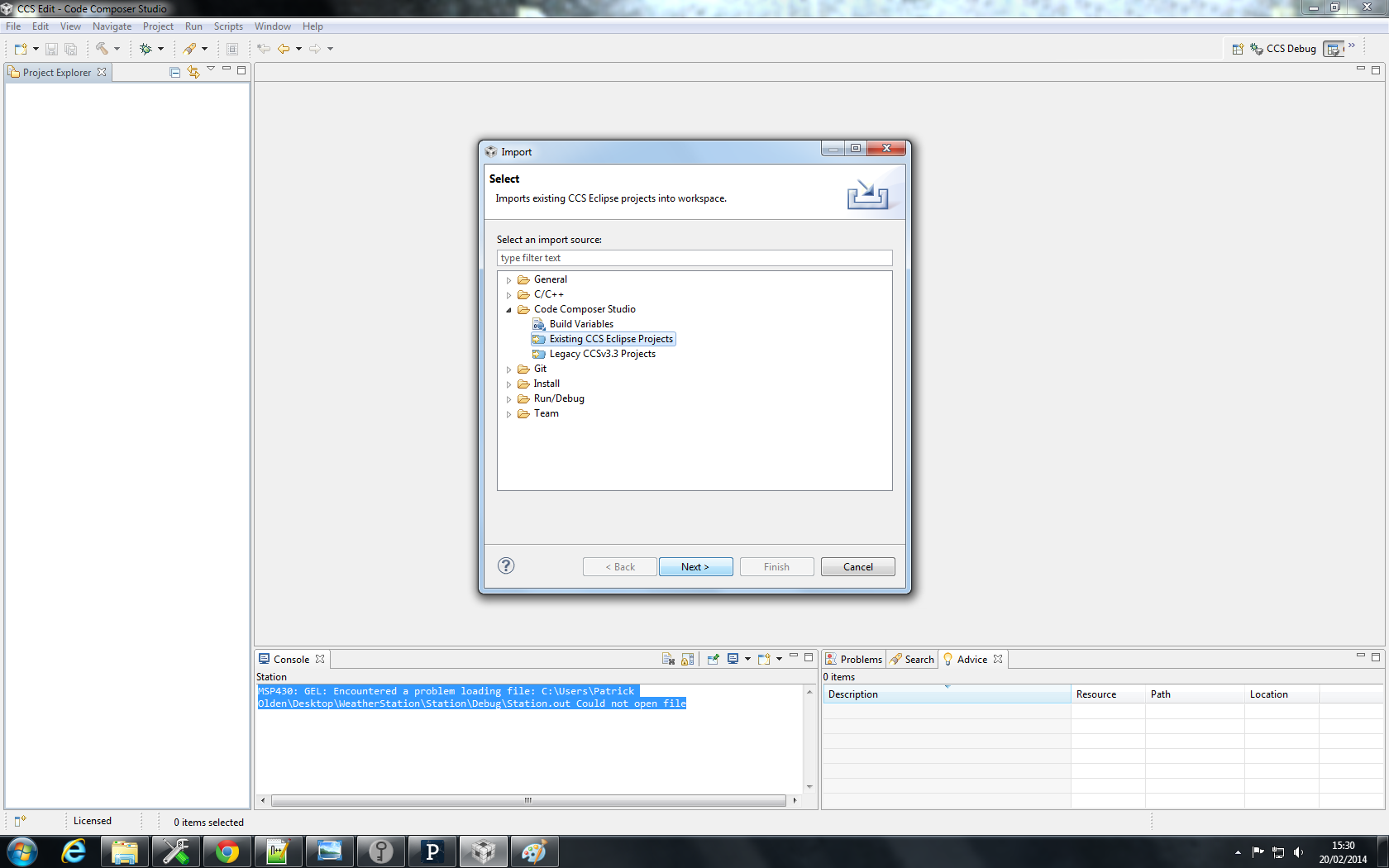
Task: Switch to CCS Debug perspective
Action: pyautogui.click(x=1283, y=49)
